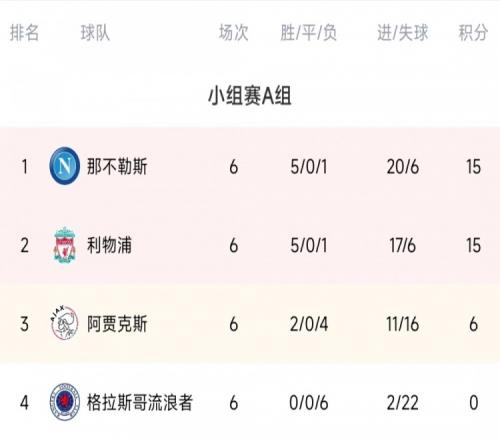The width and height of the screenshot is (500, 440).
Task: Click Napoli's 20/6 goals value
Action: [403, 167]
